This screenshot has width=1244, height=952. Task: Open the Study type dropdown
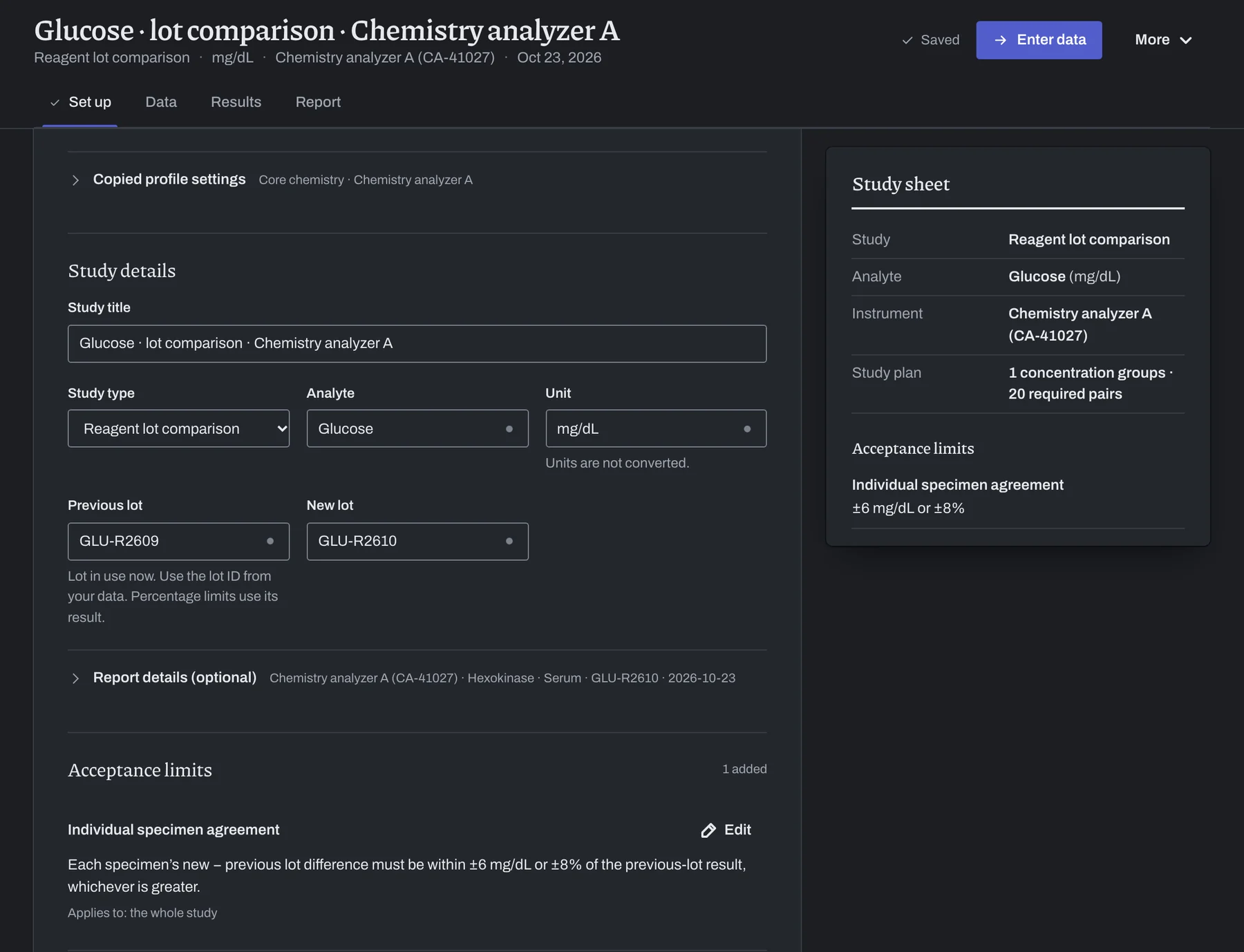click(178, 428)
